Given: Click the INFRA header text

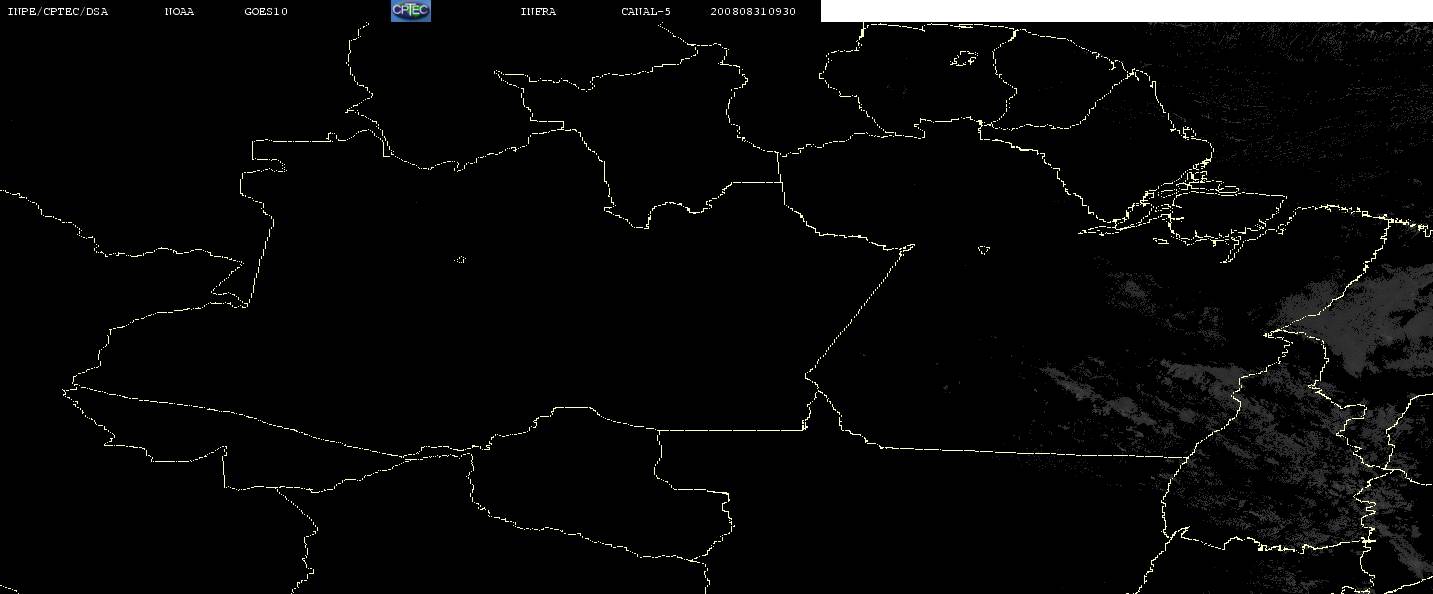Looking at the screenshot, I should pos(538,12).
